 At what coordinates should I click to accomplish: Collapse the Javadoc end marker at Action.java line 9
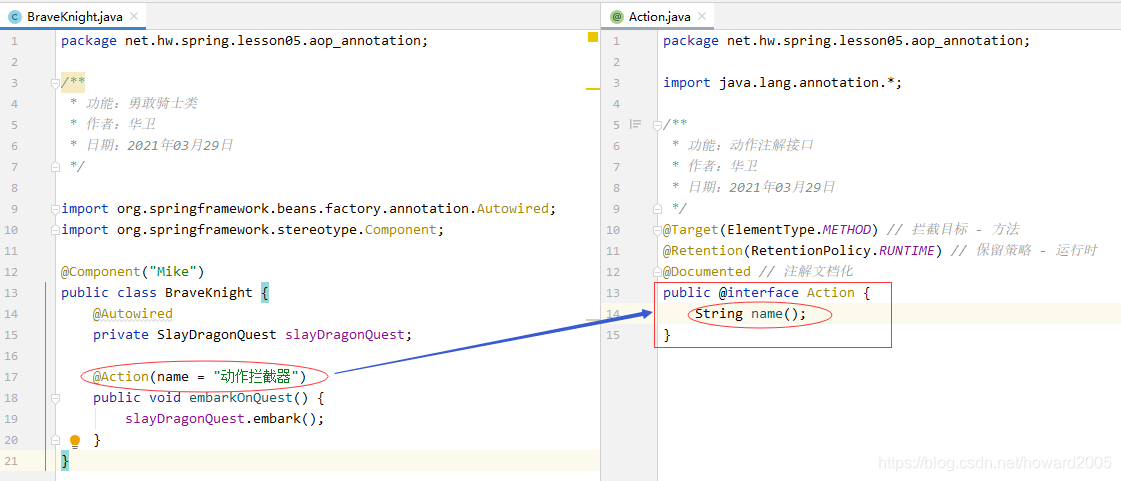[x=657, y=209]
